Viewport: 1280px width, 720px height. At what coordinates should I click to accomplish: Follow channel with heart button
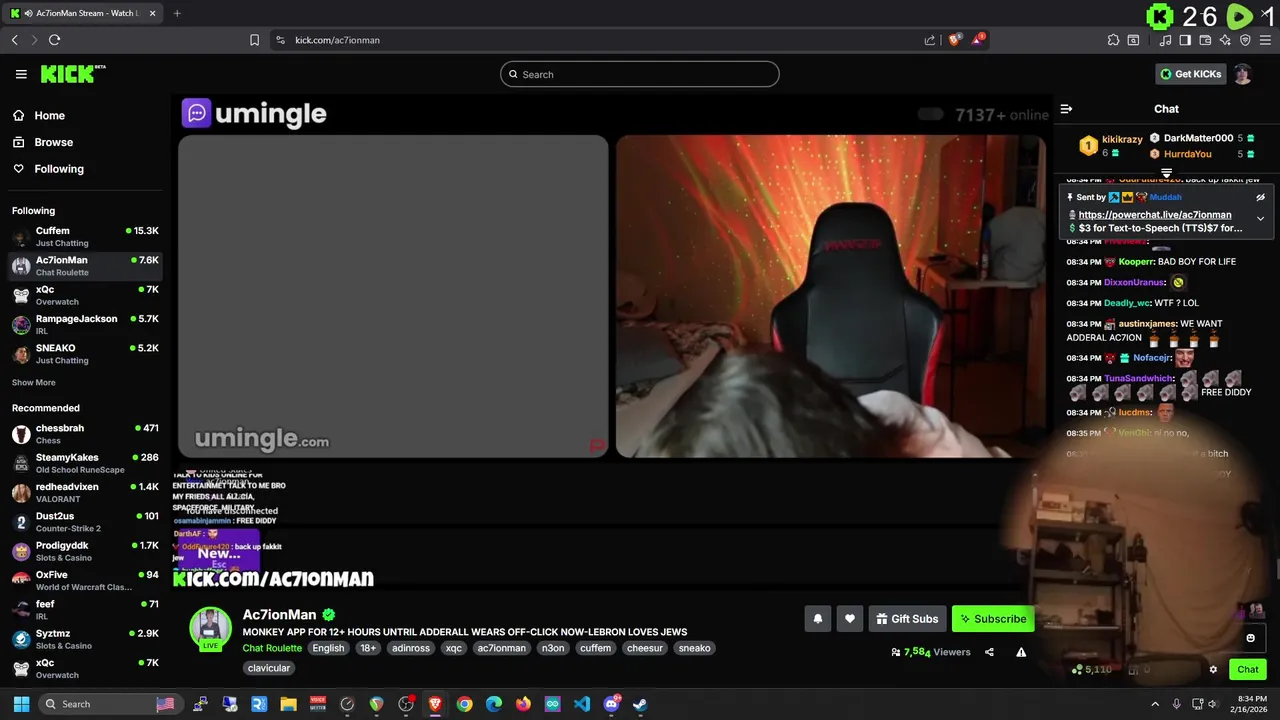tap(850, 619)
